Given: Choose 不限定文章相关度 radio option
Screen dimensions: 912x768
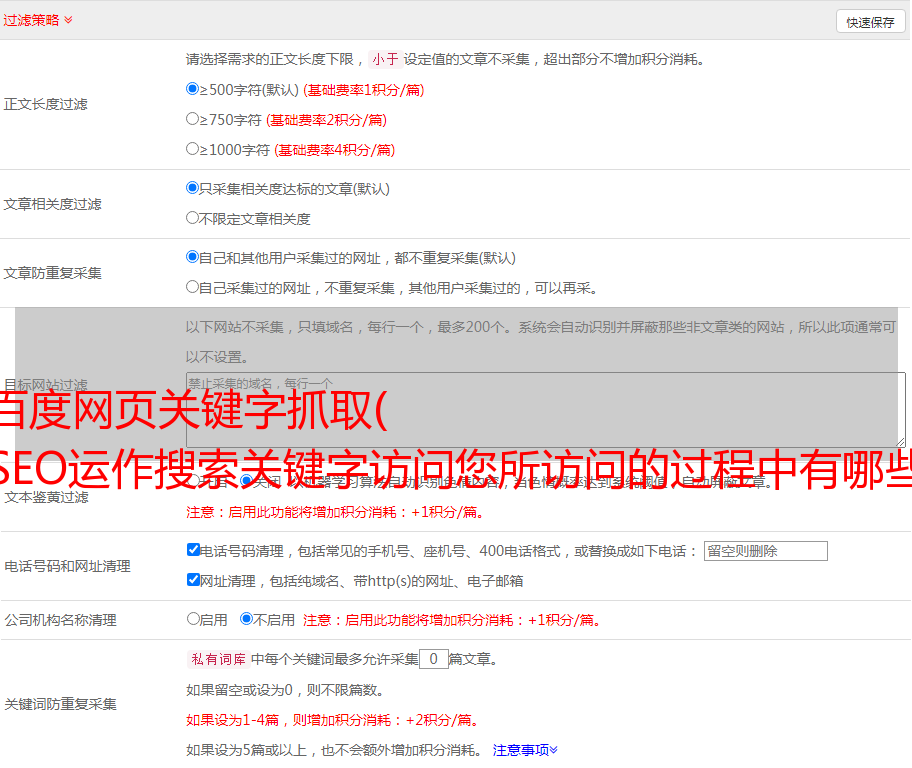Looking at the screenshot, I should coord(193,218).
